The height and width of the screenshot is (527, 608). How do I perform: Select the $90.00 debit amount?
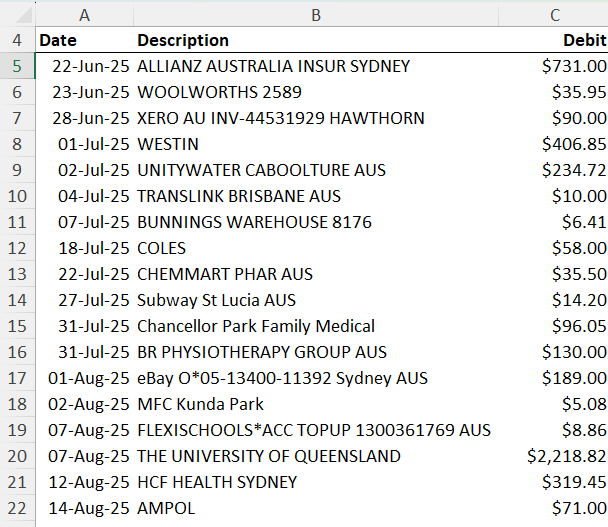pos(553,118)
